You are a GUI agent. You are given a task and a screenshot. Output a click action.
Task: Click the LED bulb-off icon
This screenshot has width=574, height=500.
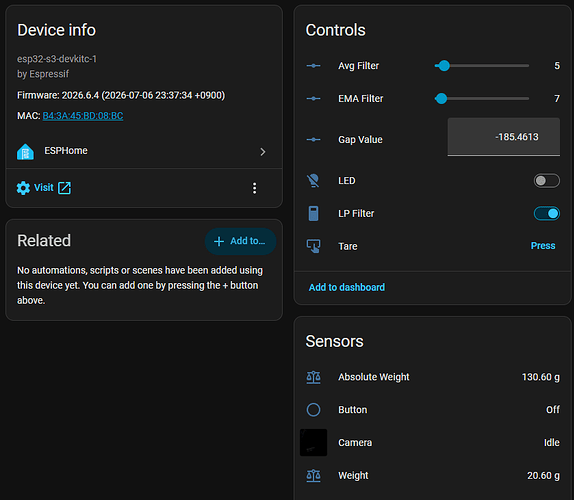[313, 180]
